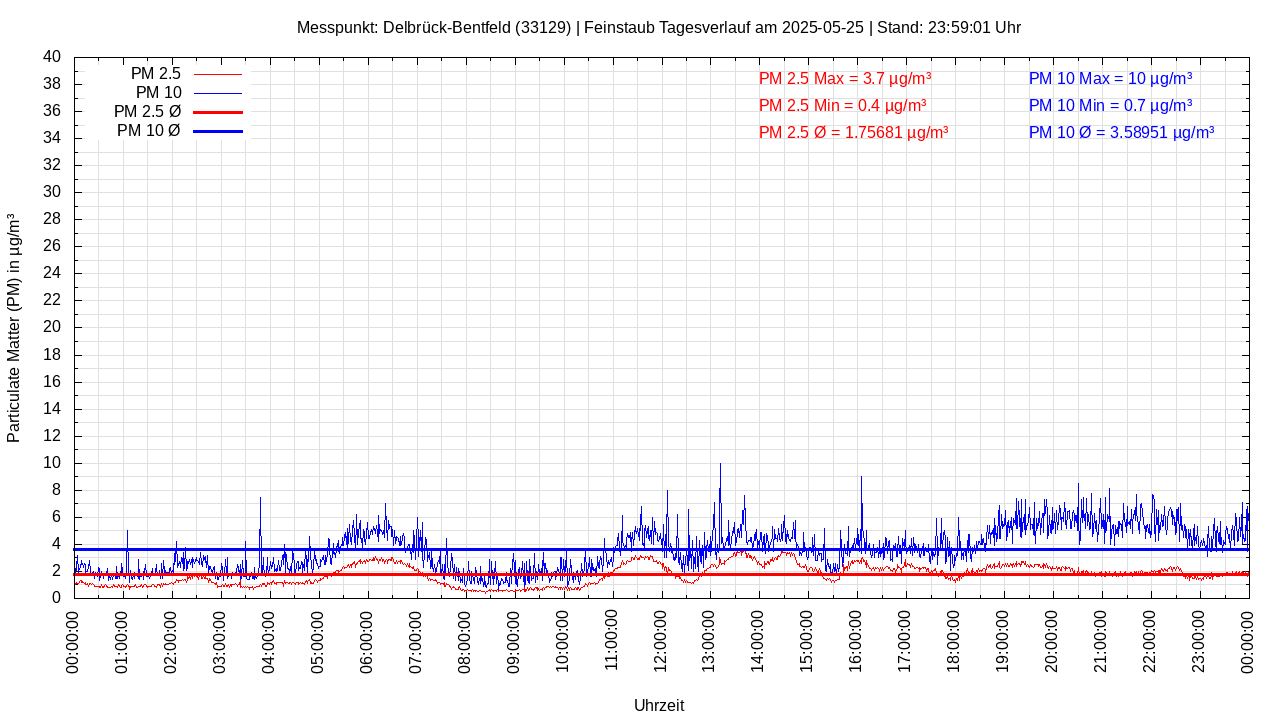Image resolution: width=1280 pixels, height=720 pixels.
Task: Click the chart title with Delbrück-Bentfeld
Action: [x=658, y=27]
